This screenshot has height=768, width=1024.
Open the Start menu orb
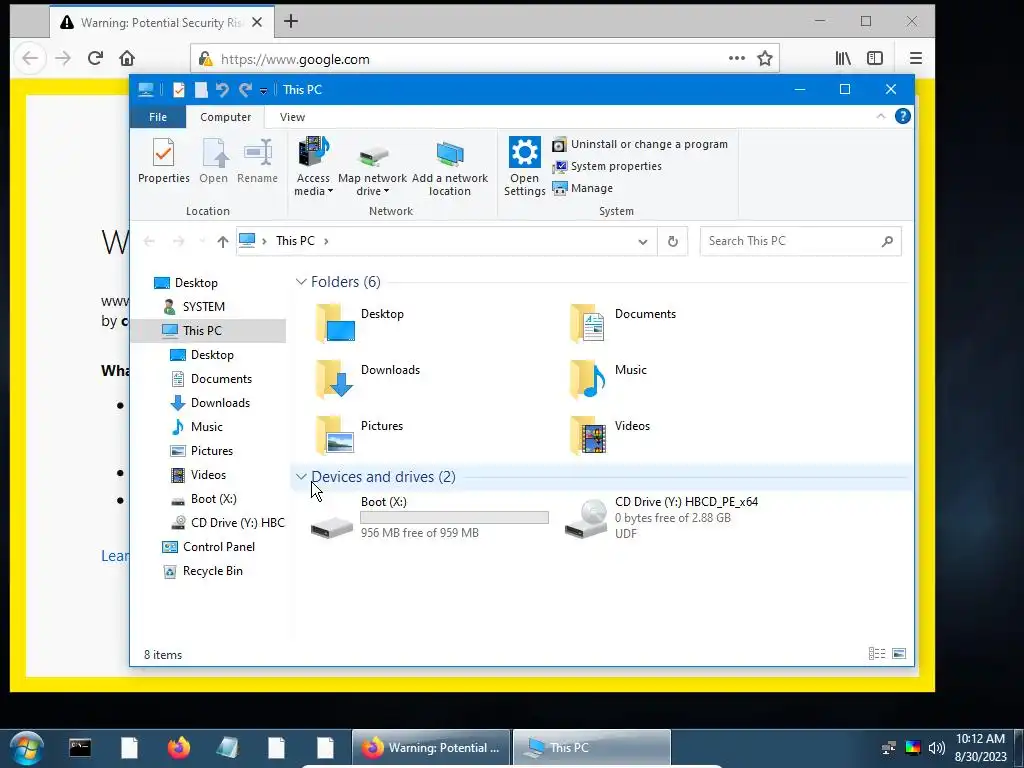27,748
